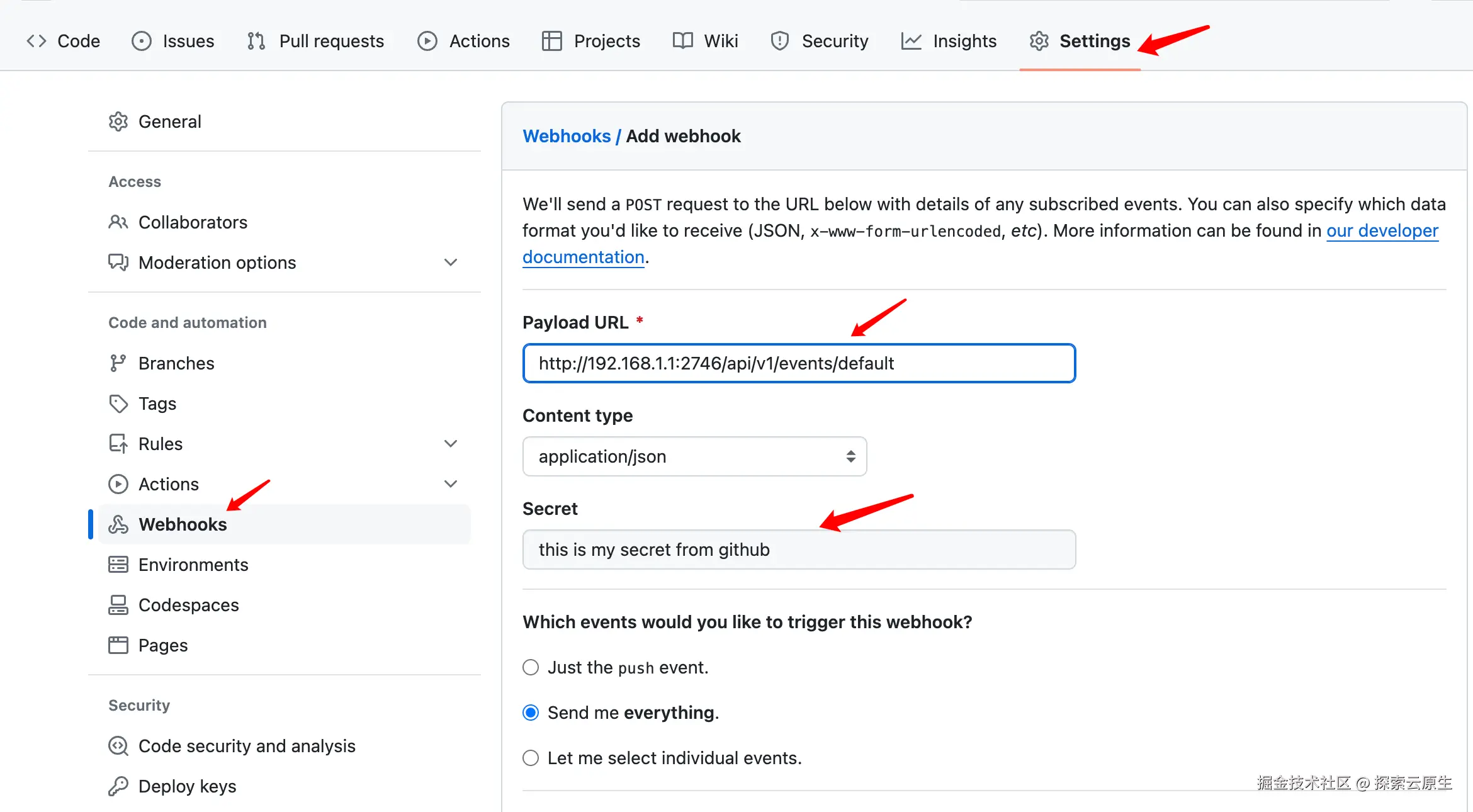Click the Payload URL input field

(x=798, y=363)
